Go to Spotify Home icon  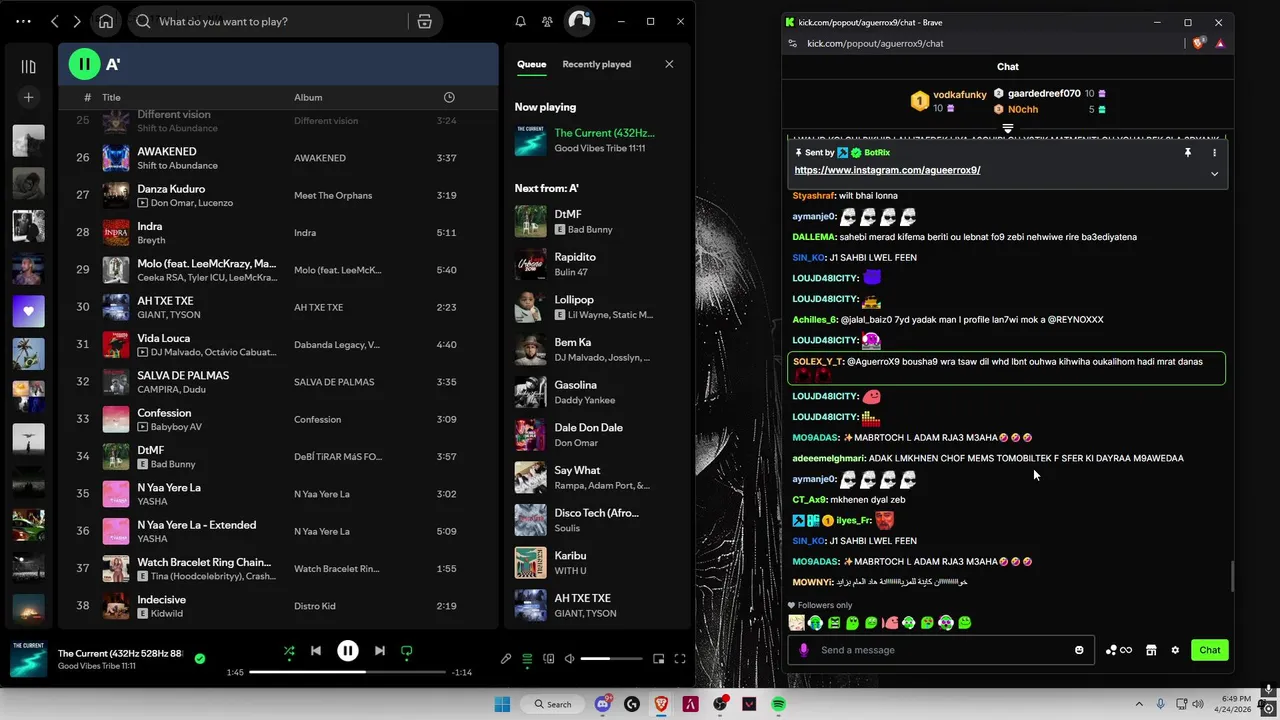[106, 21]
